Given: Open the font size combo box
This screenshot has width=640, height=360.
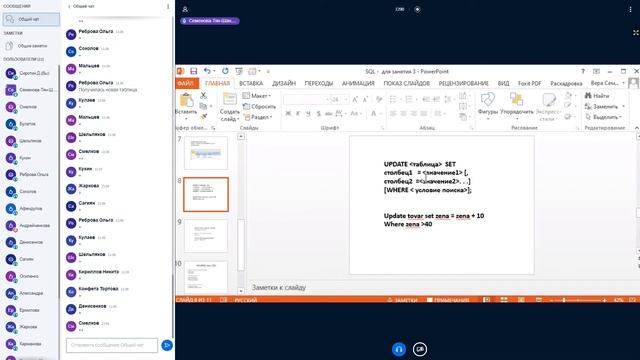Looking at the screenshot, I should point(339,99).
